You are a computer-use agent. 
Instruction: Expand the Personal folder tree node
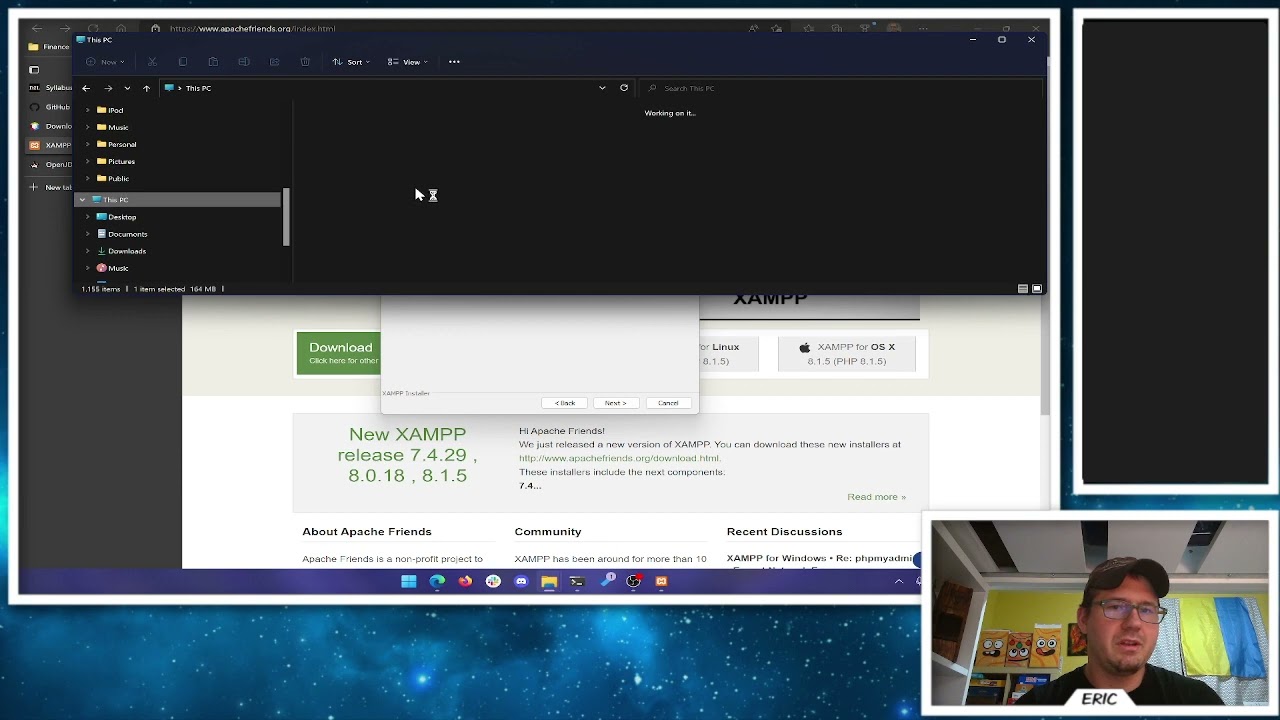pos(88,144)
